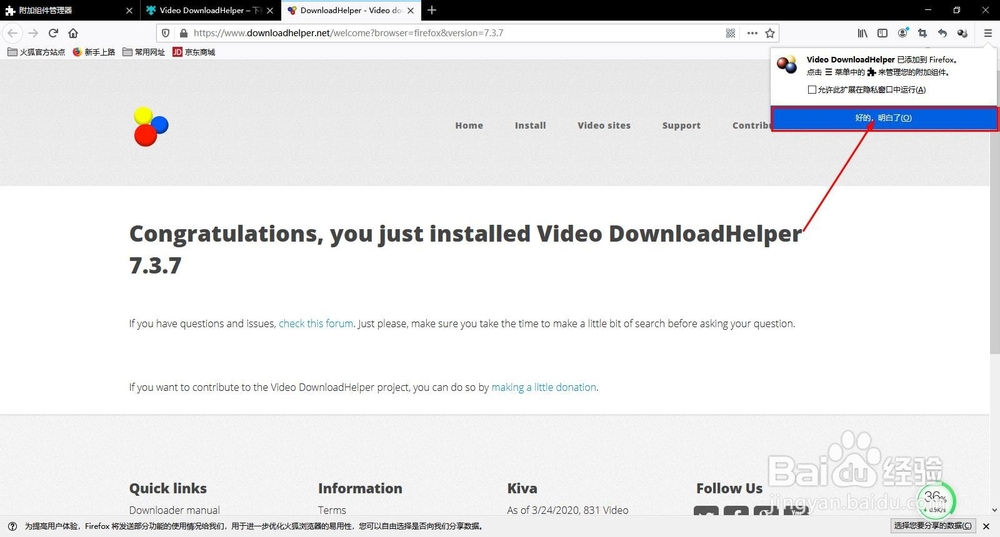This screenshot has width=1000, height=537.
Task: Open the Install menu item
Action: point(530,126)
